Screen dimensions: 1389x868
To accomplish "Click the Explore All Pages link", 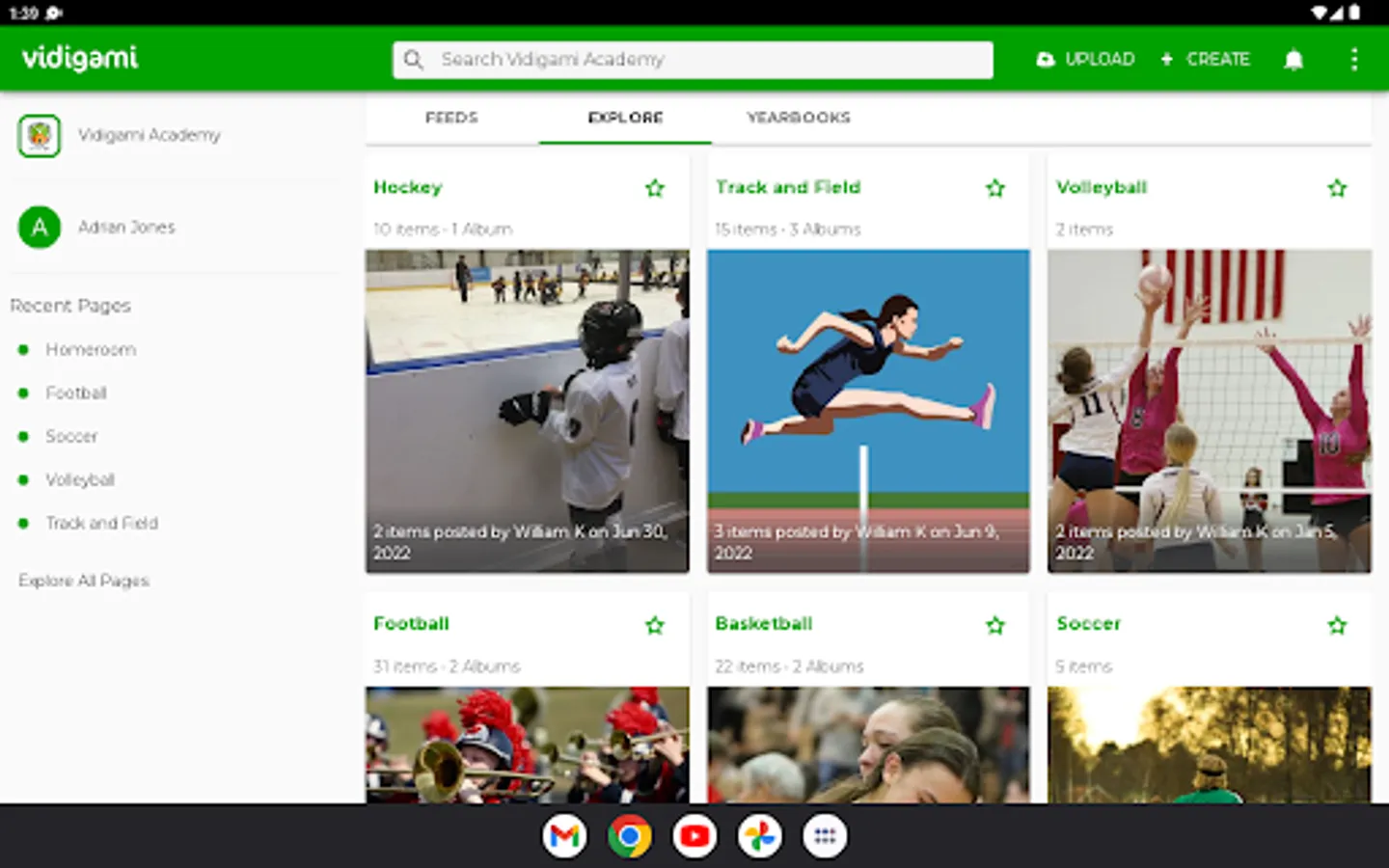I will pos(84,581).
